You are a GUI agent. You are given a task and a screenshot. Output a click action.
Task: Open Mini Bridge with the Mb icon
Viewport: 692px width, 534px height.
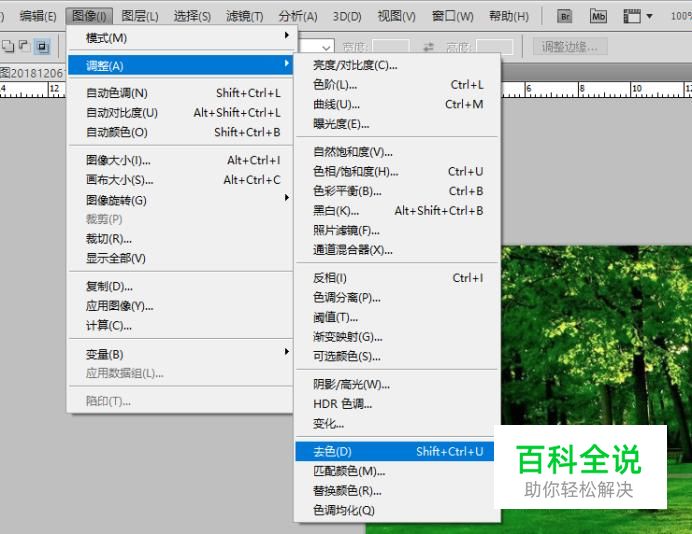pos(598,16)
